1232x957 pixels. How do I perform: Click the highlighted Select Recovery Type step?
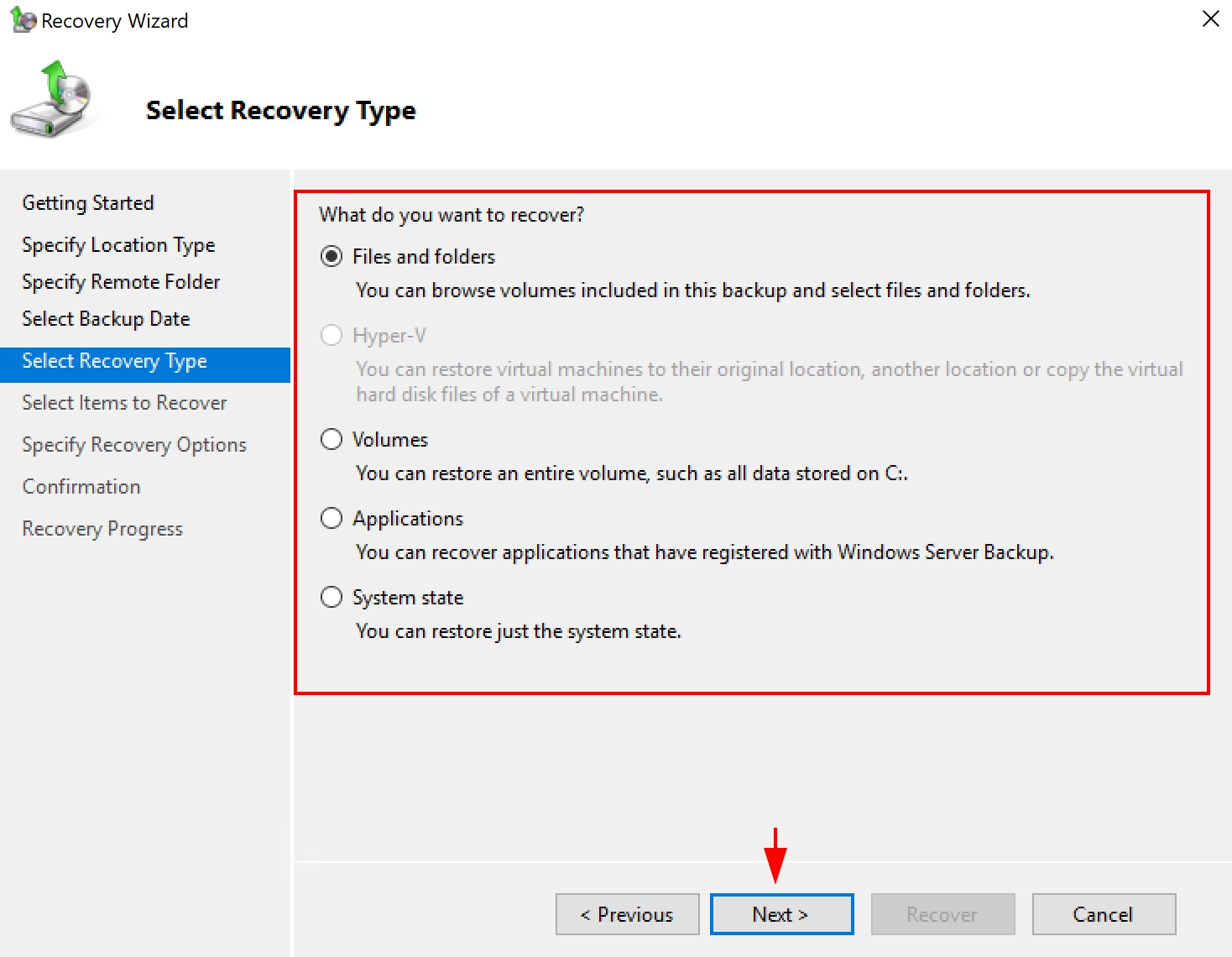tap(114, 361)
